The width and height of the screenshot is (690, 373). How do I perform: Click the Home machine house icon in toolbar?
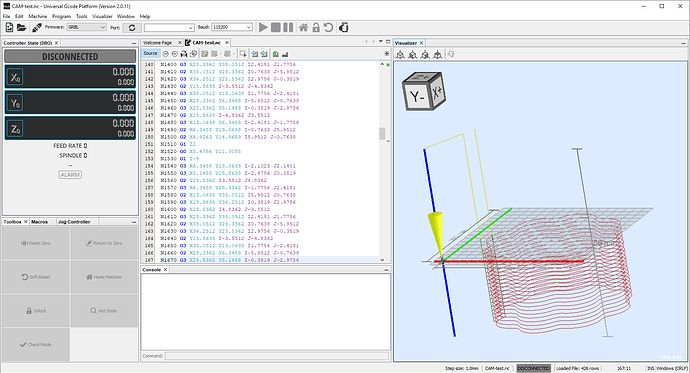click(x=303, y=27)
